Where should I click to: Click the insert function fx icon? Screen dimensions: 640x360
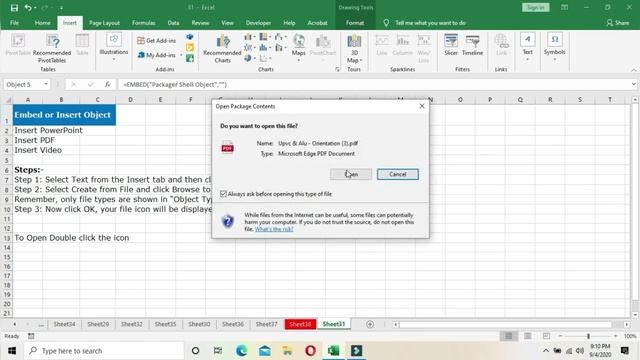pyautogui.click(x=107, y=84)
